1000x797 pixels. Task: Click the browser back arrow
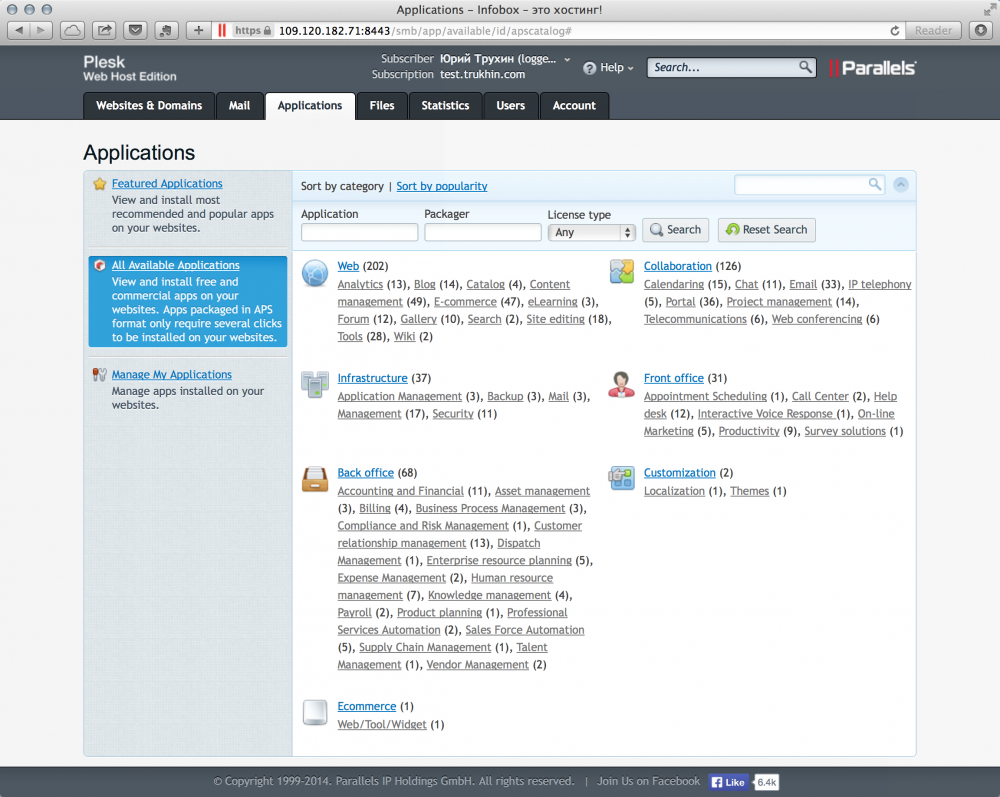(18, 30)
